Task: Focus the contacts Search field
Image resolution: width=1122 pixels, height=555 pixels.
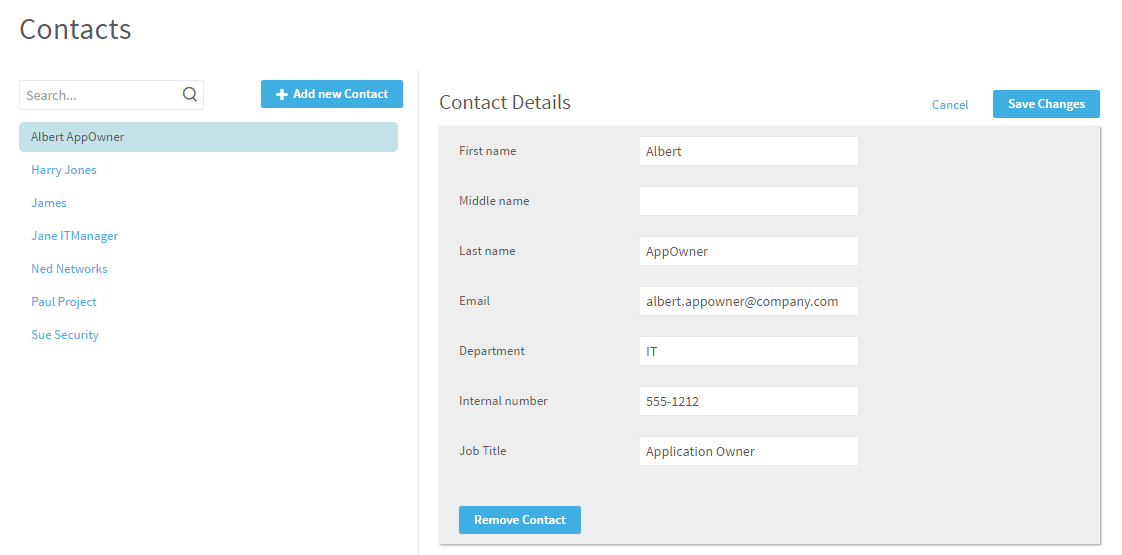Action: pyautogui.click(x=100, y=95)
